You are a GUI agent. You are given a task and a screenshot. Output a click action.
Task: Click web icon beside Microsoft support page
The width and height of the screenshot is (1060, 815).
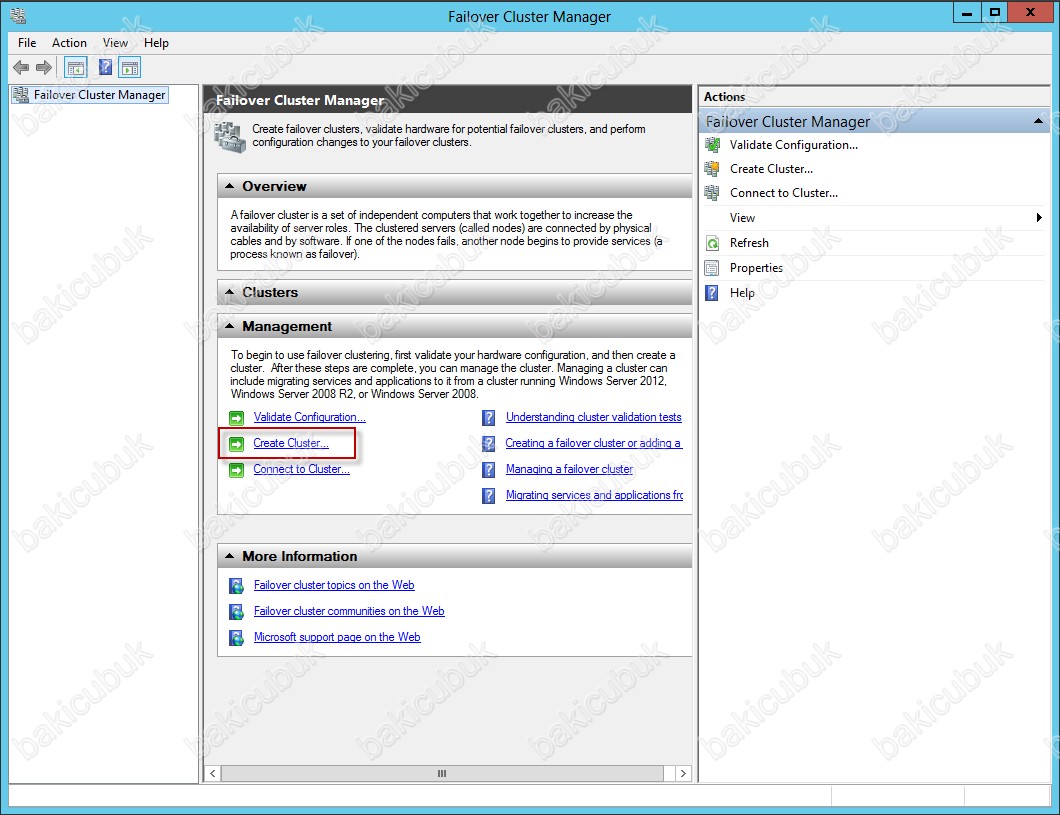pyautogui.click(x=236, y=637)
